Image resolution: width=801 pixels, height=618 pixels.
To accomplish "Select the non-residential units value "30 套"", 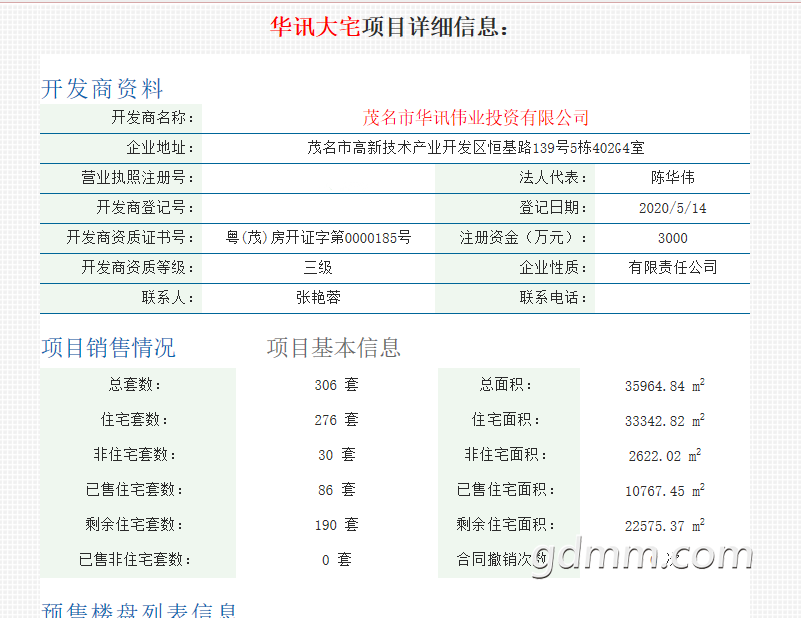I will (x=337, y=455).
